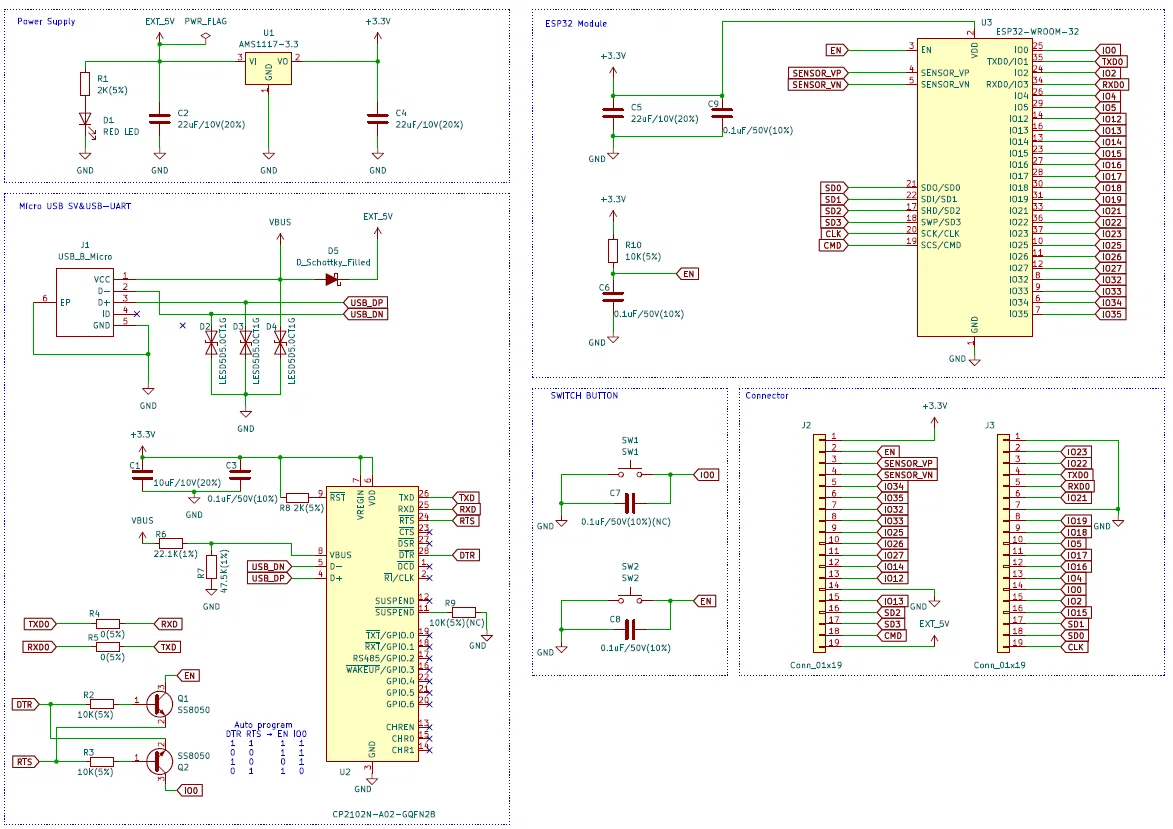Select resistor R10 10K pull-up symbol
This screenshot has width=1173, height=829.
[613, 251]
